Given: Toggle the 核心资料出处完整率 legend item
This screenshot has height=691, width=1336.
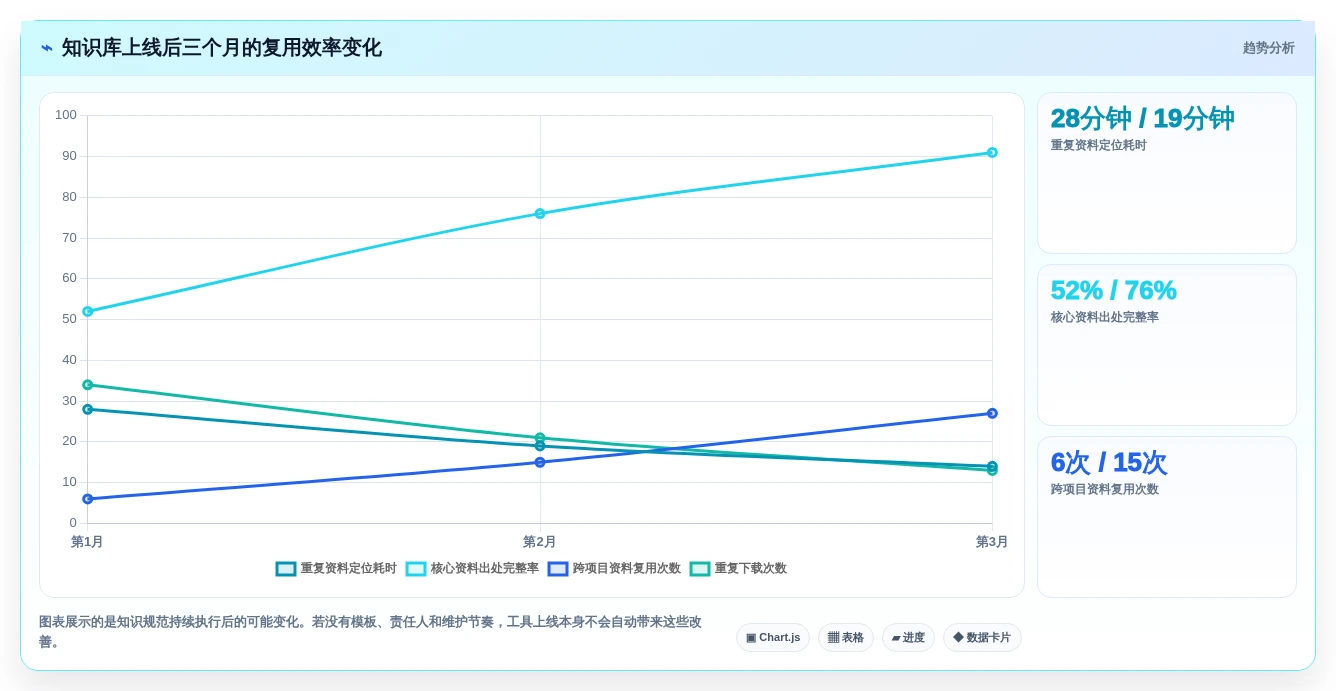Looking at the screenshot, I should point(472,568).
